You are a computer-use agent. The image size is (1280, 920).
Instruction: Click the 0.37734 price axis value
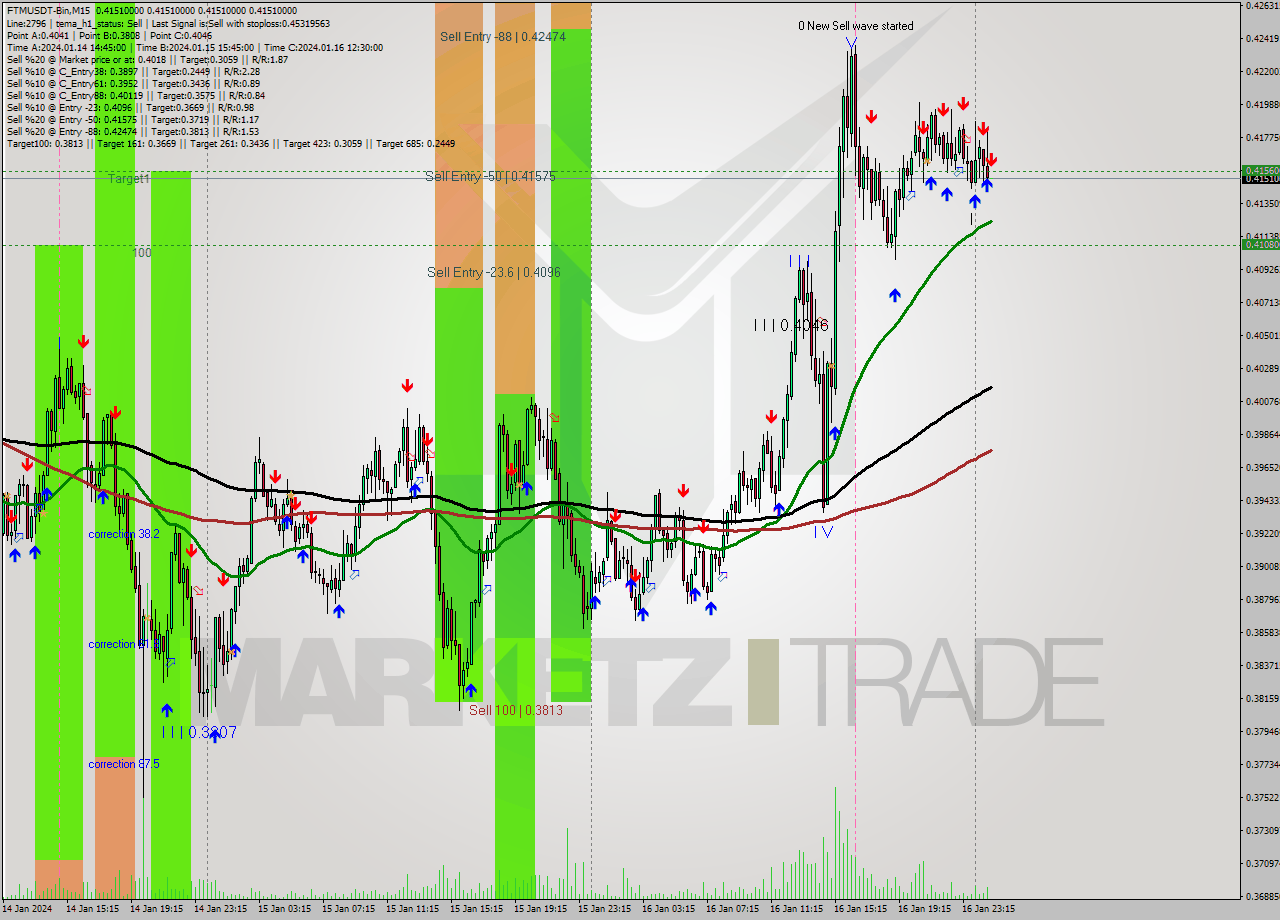click(x=1262, y=765)
